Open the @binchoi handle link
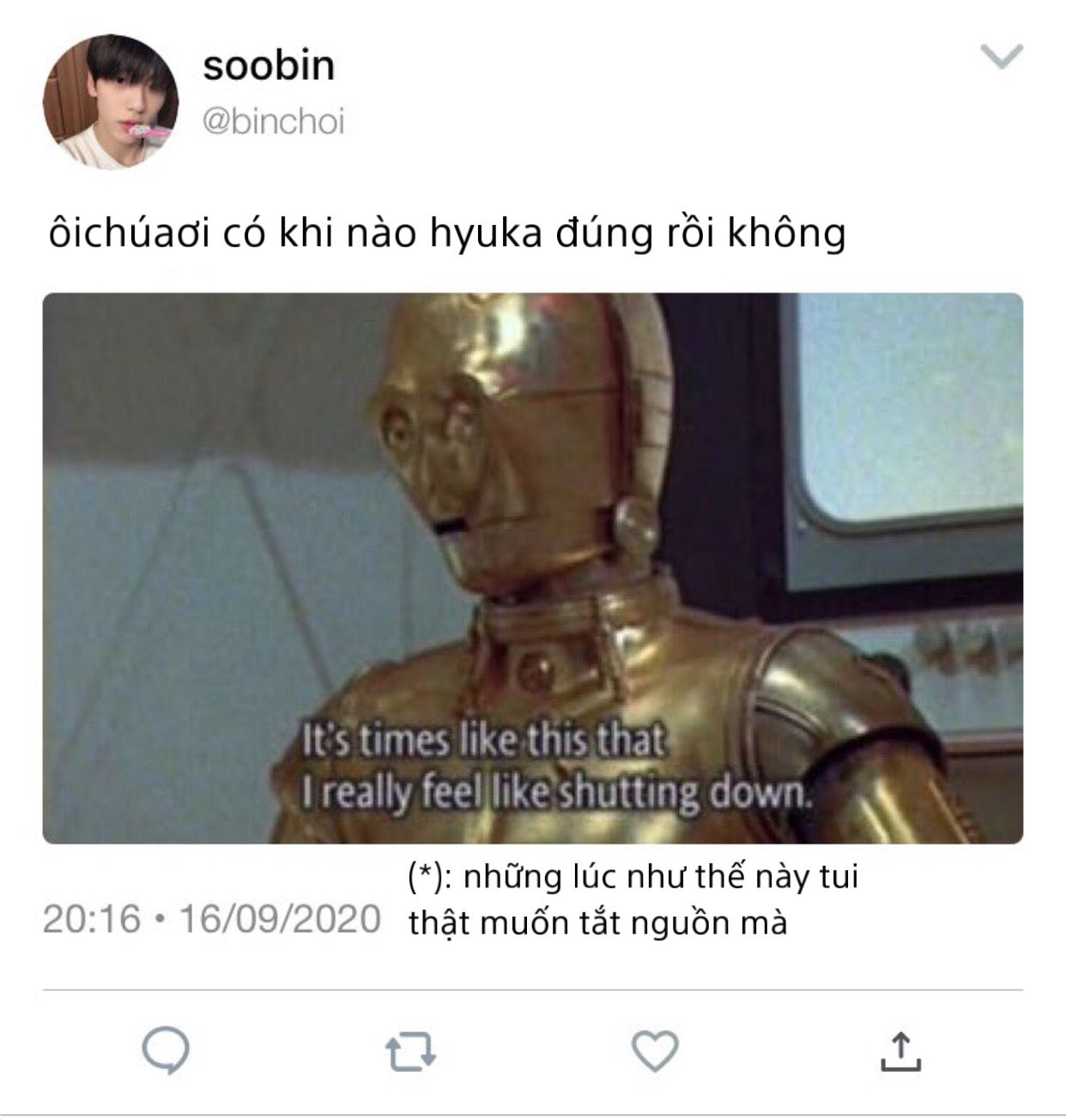This screenshot has width=1066, height=1120. click(273, 122)
